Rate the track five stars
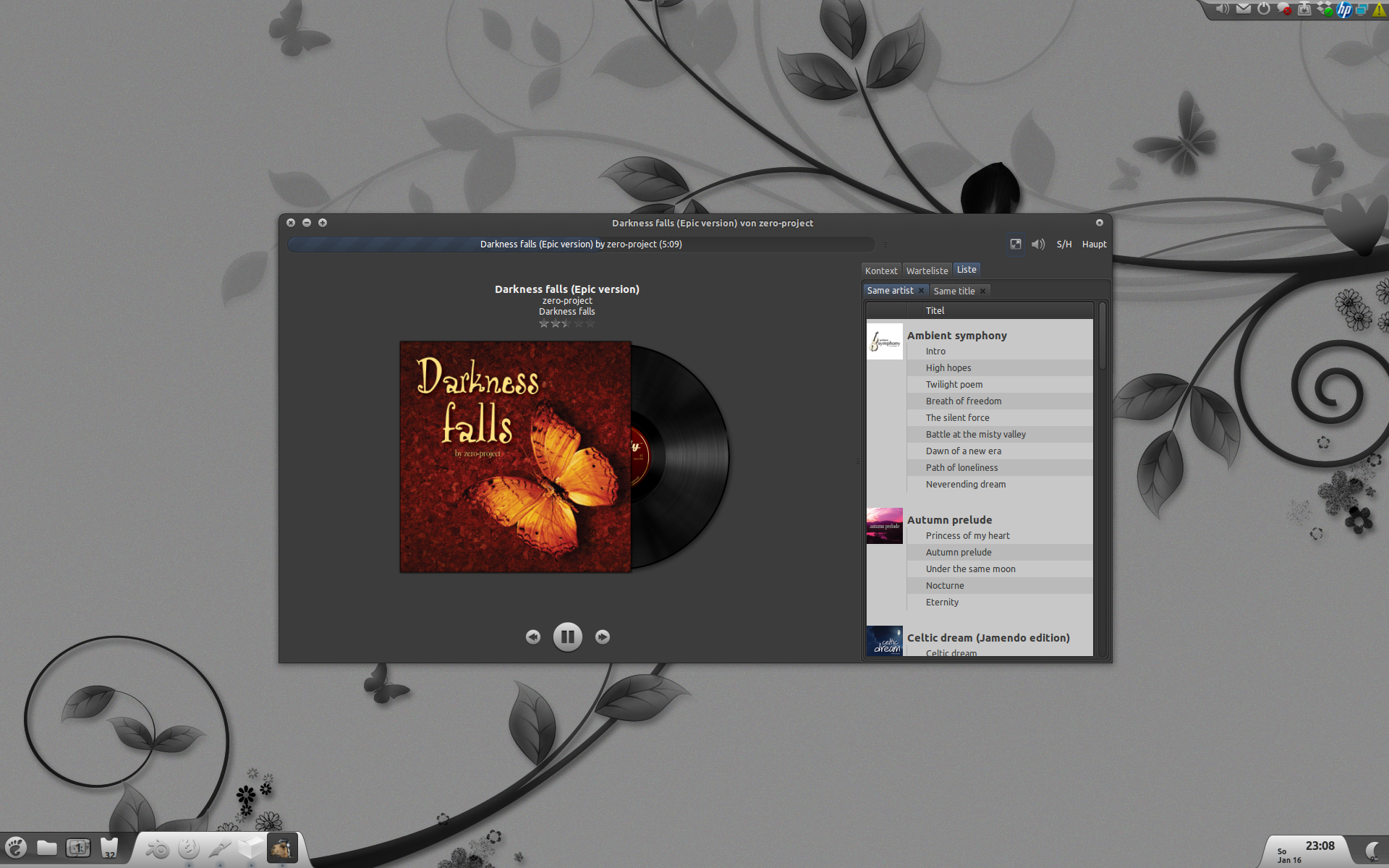The image size is (1389, 868). 590,323
